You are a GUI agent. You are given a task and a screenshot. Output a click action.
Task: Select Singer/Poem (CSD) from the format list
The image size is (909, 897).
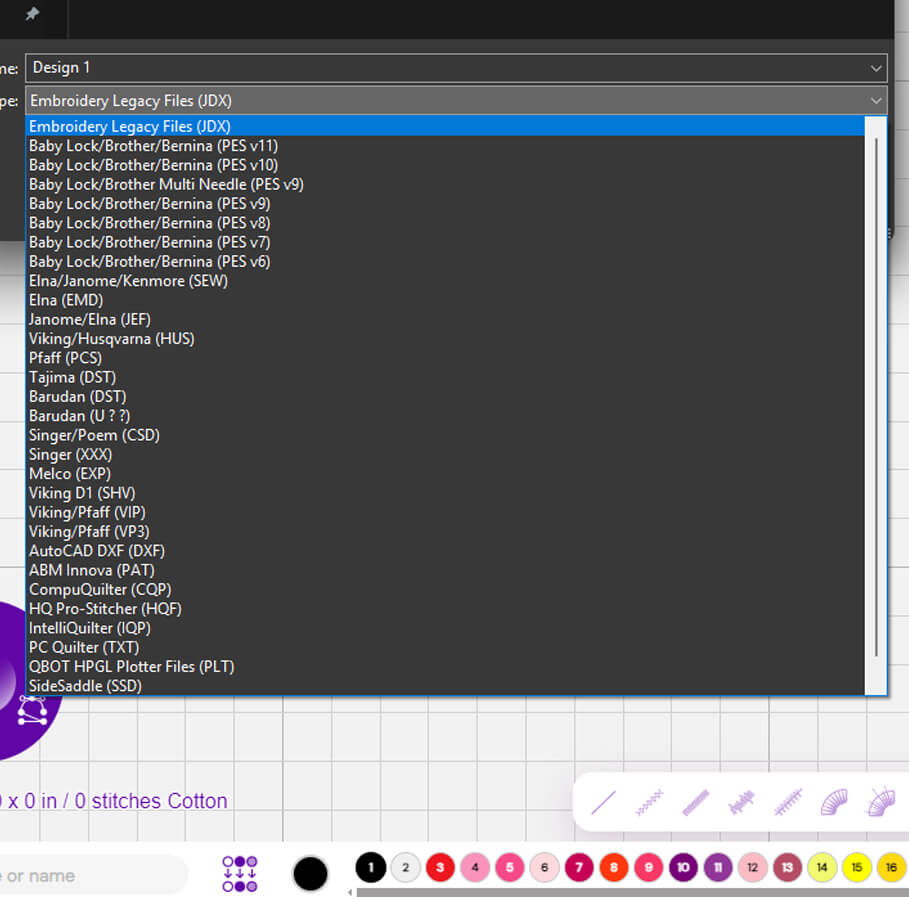click(94, 435)
